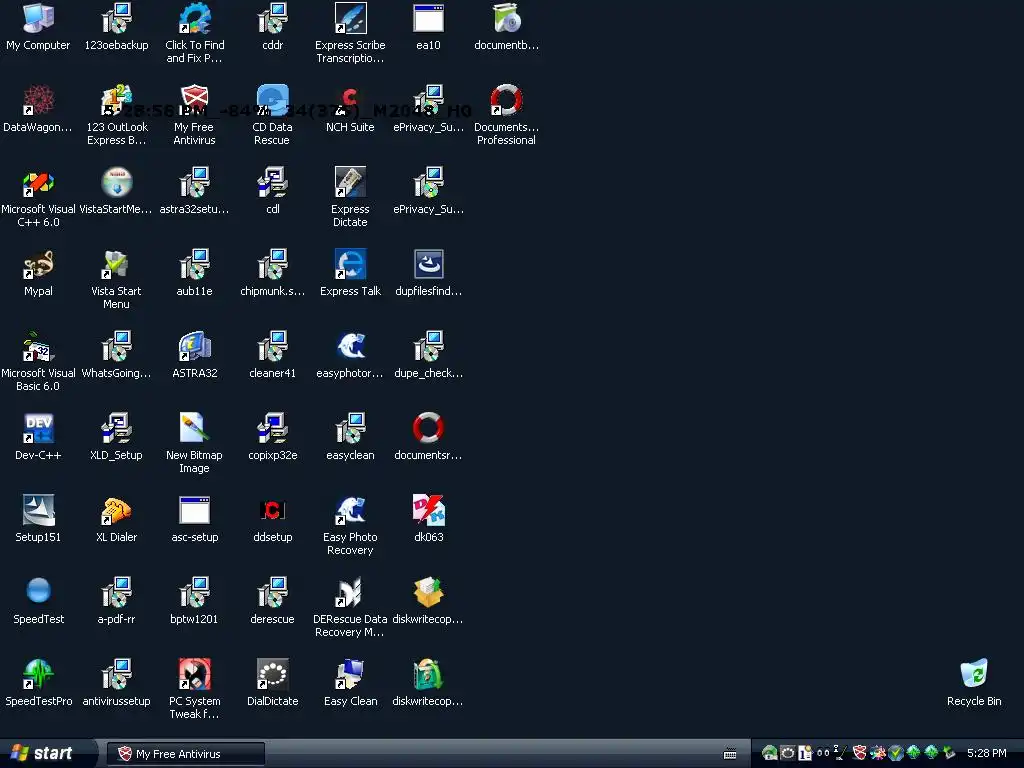The height and width of the screenshot is (768, 1024).
Task: Launch Microsoft Visual C++ 6.0 shortcut
Action: 38,197
